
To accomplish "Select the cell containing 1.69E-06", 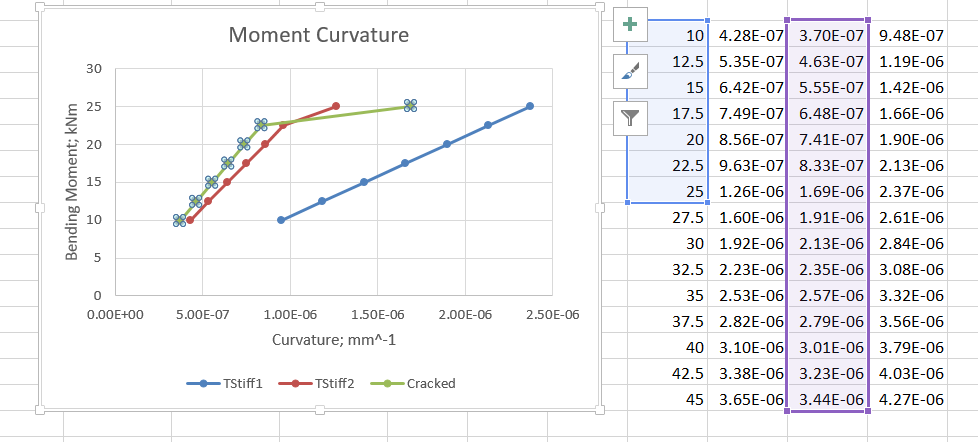I will (827, 191).
